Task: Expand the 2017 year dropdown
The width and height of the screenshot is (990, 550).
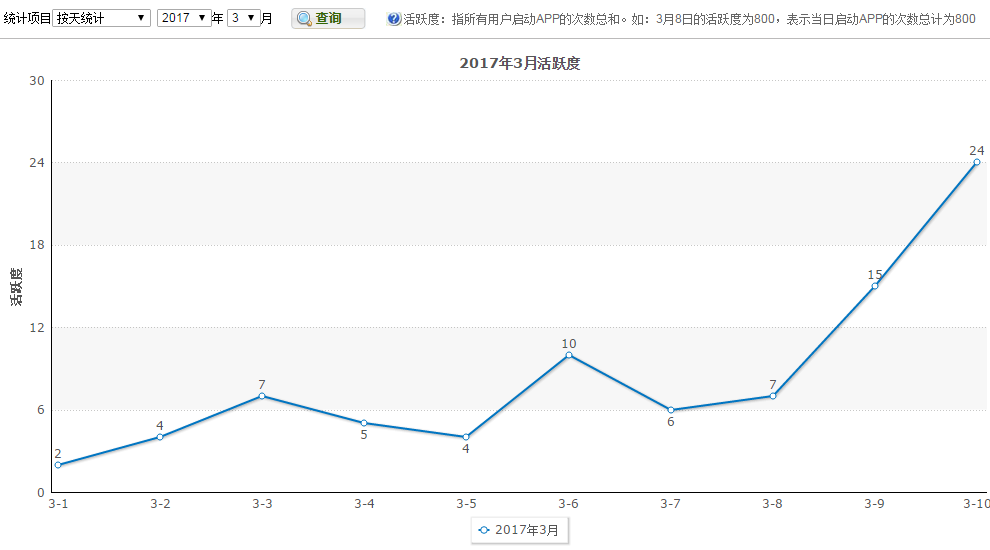Action: click(x=183, y=18)
